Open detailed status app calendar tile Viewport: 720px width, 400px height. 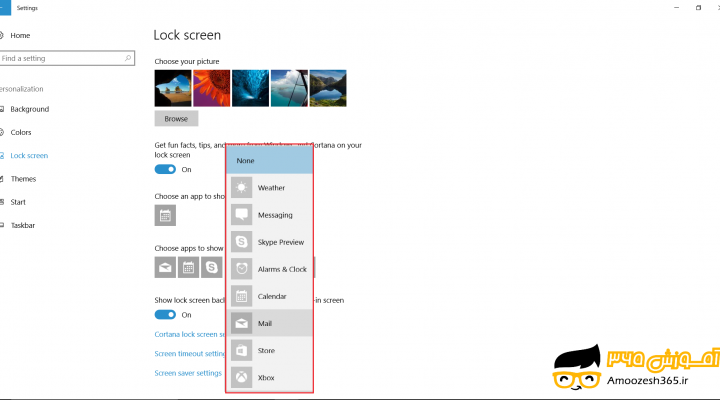click(165, 215)
